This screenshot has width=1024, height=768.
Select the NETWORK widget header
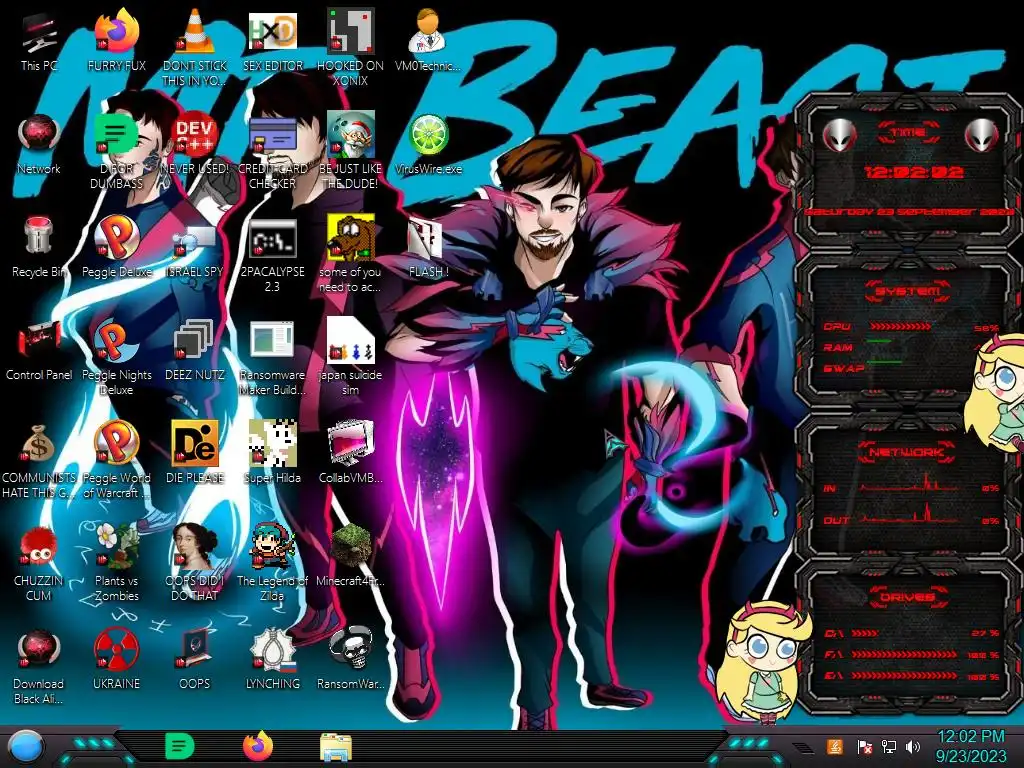907,452
